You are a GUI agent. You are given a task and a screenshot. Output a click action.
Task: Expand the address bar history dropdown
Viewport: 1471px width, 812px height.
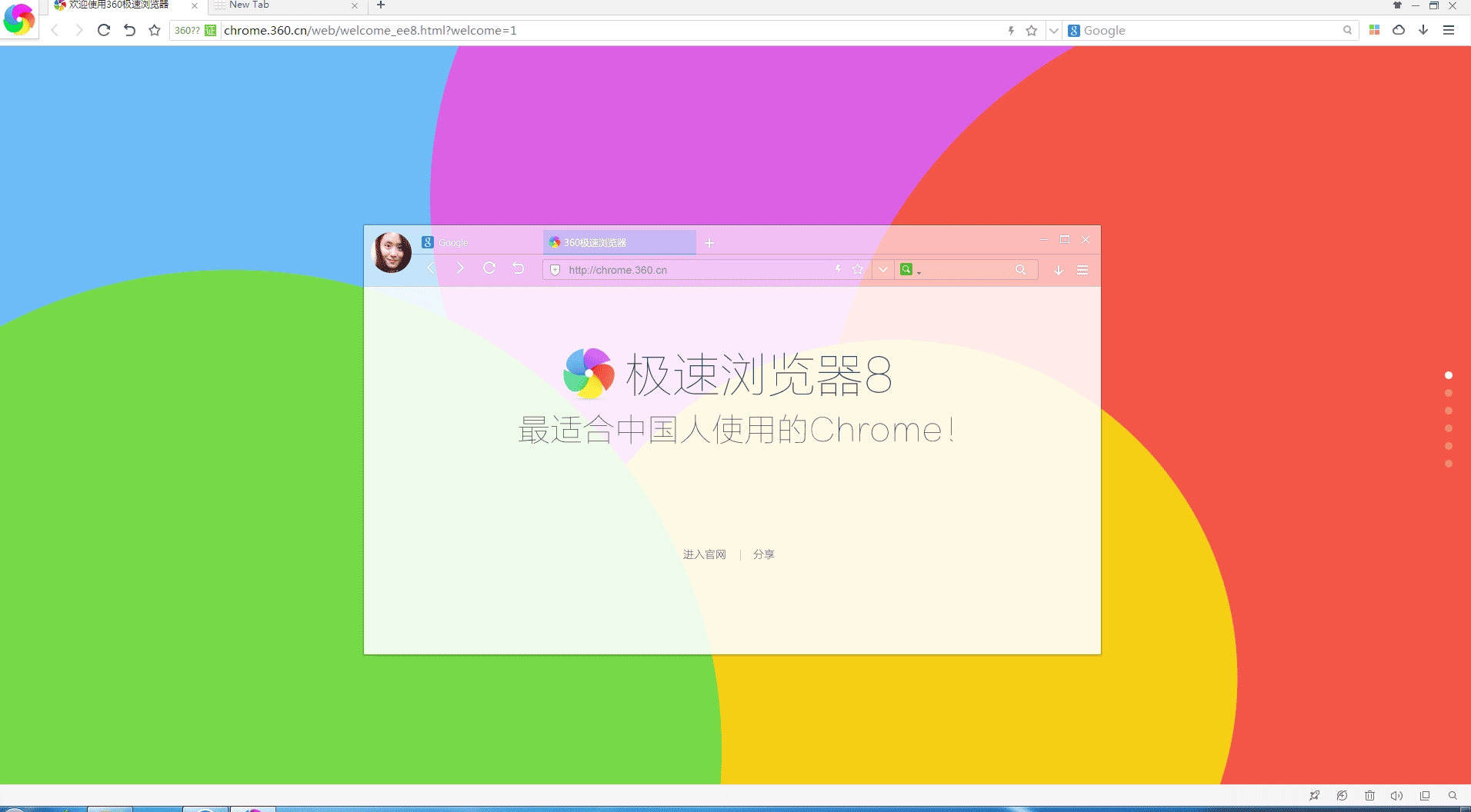click(x=1054, y=31)
